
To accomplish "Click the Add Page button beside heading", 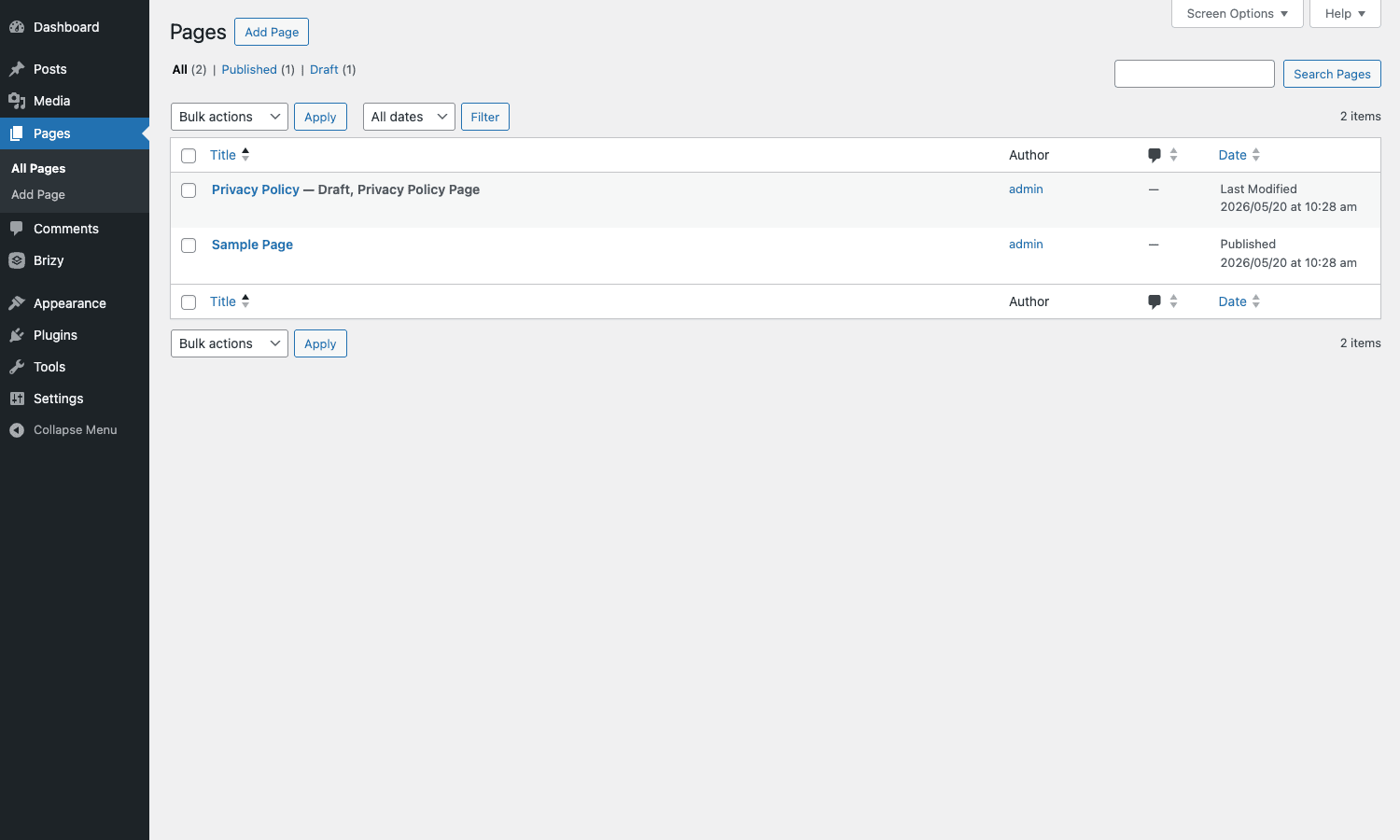I will click(272, 32).
